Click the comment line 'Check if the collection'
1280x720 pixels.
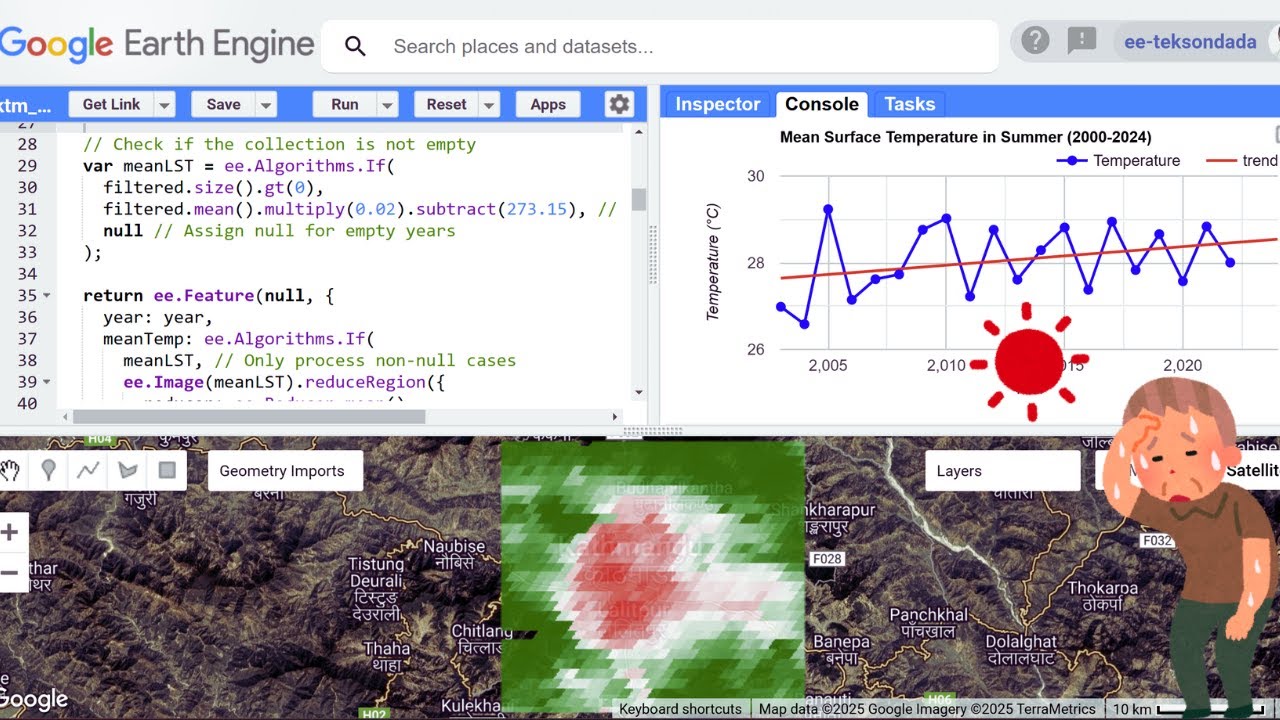(280, 144)
